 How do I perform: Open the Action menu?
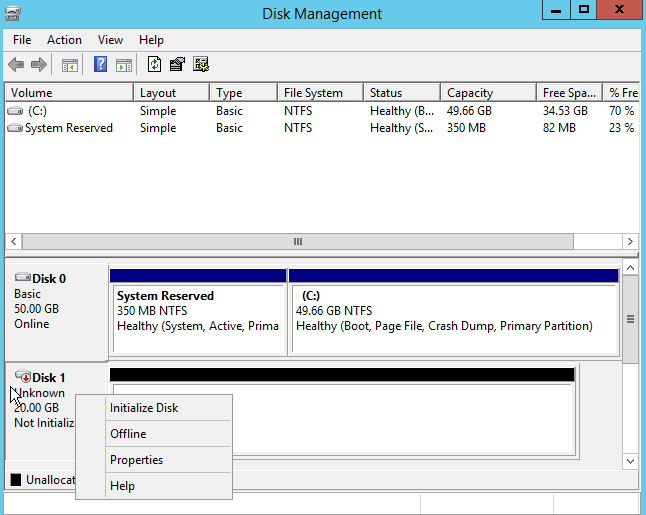tap(64, 40)
